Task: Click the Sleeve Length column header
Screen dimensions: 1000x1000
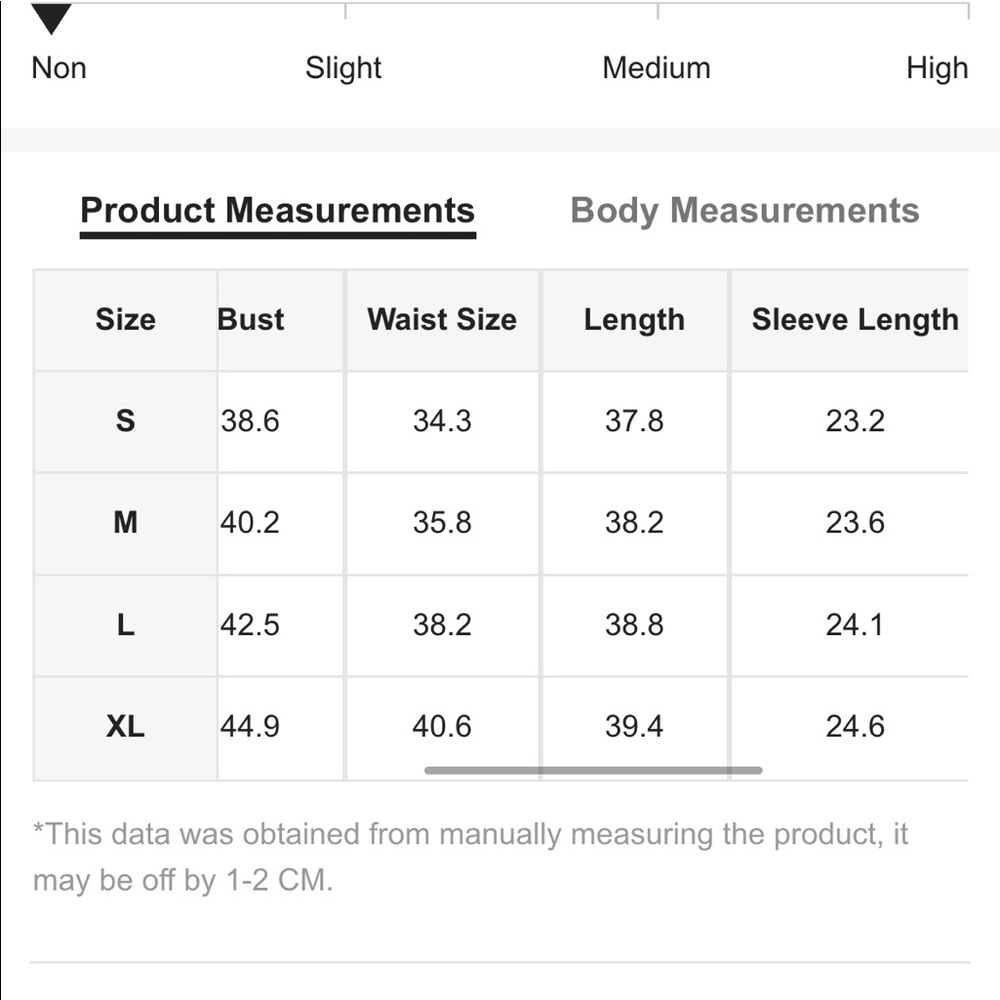Action: [x=855, y=320]
